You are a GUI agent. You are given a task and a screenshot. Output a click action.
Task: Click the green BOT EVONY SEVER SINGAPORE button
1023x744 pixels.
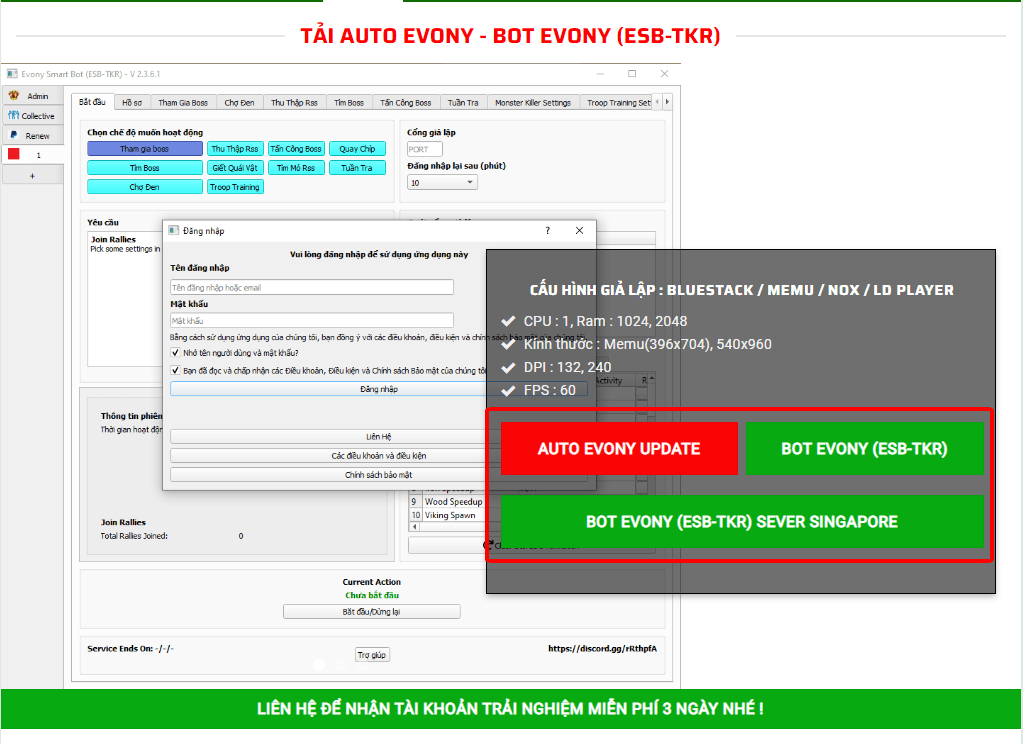click(x=741, y=522)
